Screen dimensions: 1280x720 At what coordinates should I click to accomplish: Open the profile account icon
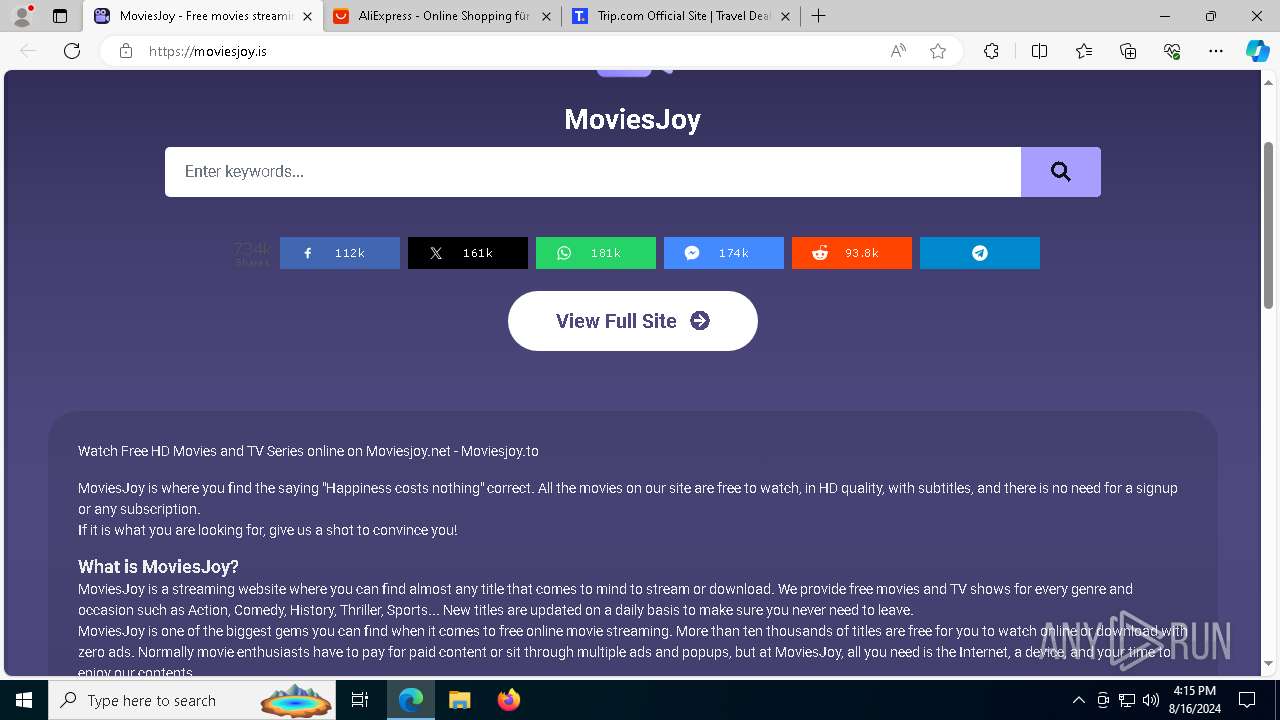pyautogui.click(x=22, y=16)
